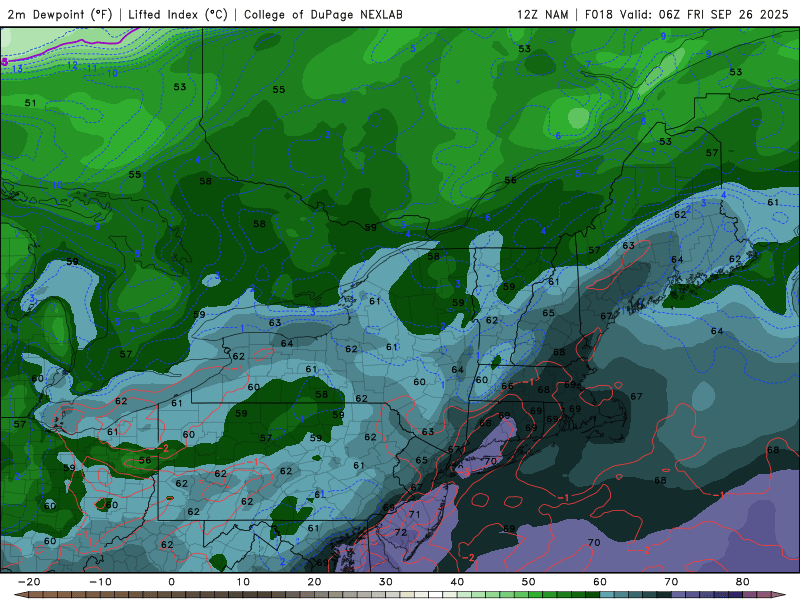Click the "2m Dewpoint (°F)" title text

59,14
